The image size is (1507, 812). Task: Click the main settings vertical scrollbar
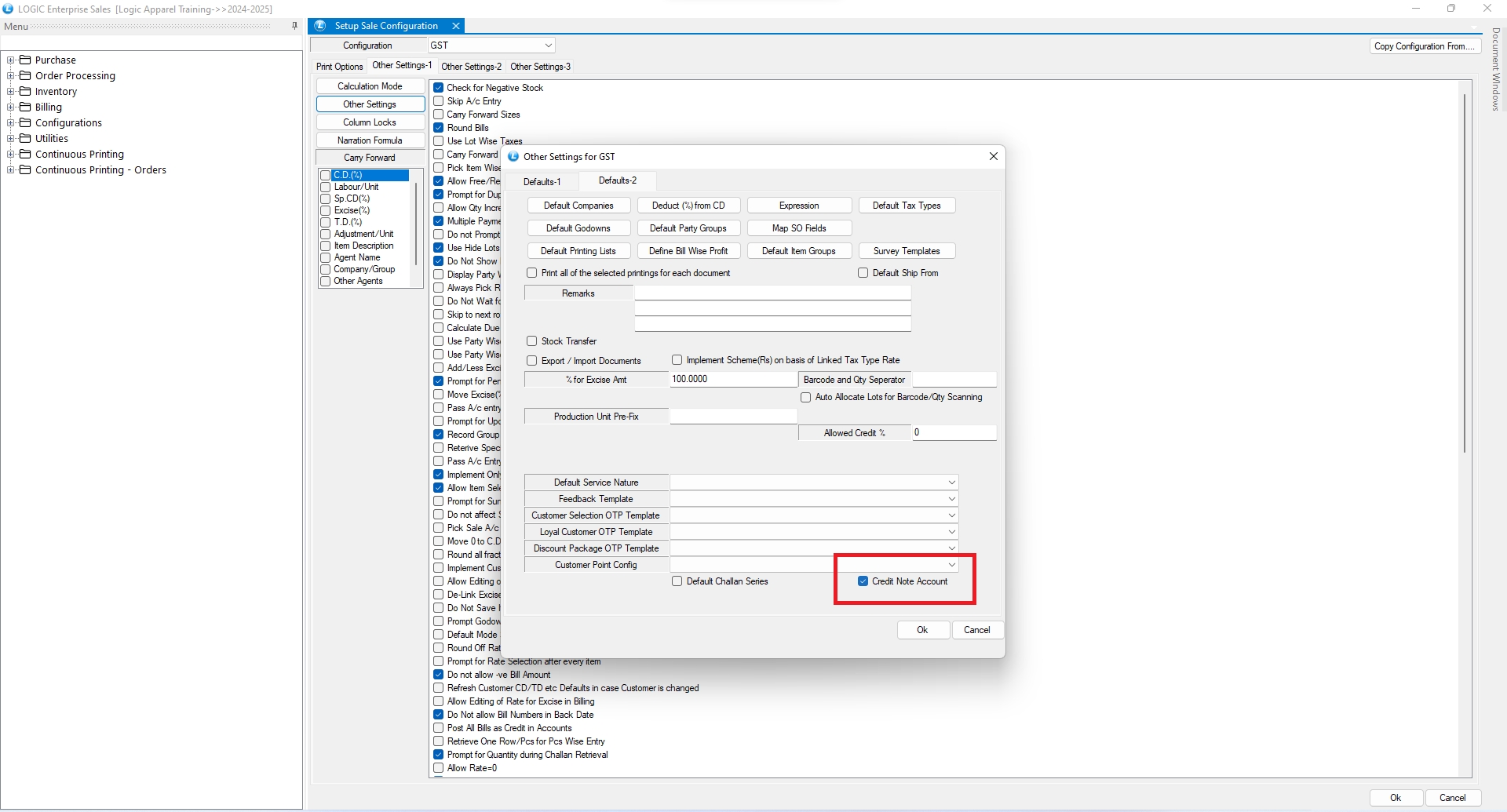click(x=1465, y=275)
